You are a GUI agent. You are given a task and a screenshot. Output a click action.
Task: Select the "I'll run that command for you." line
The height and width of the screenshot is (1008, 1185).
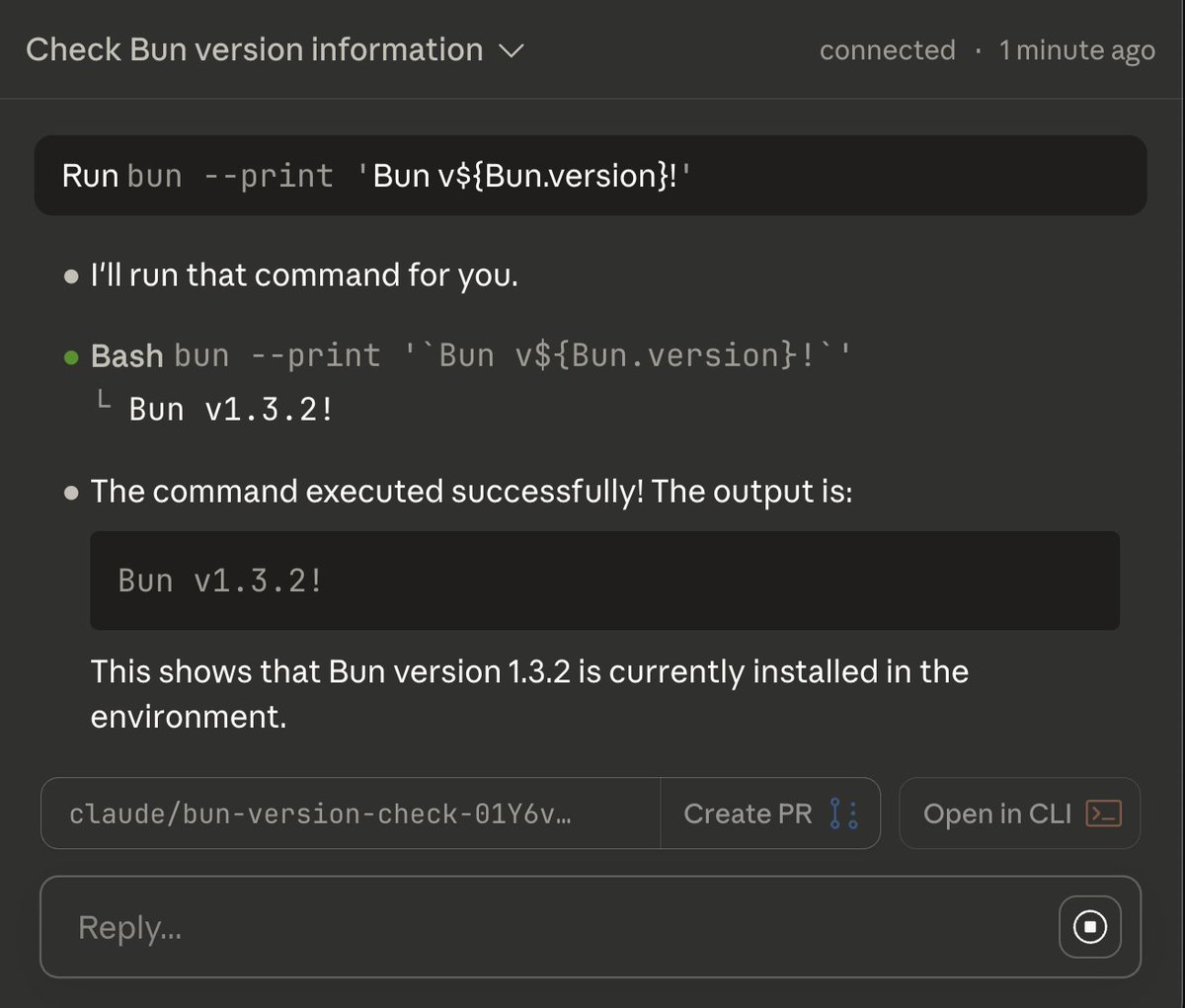tap(304, 274)
